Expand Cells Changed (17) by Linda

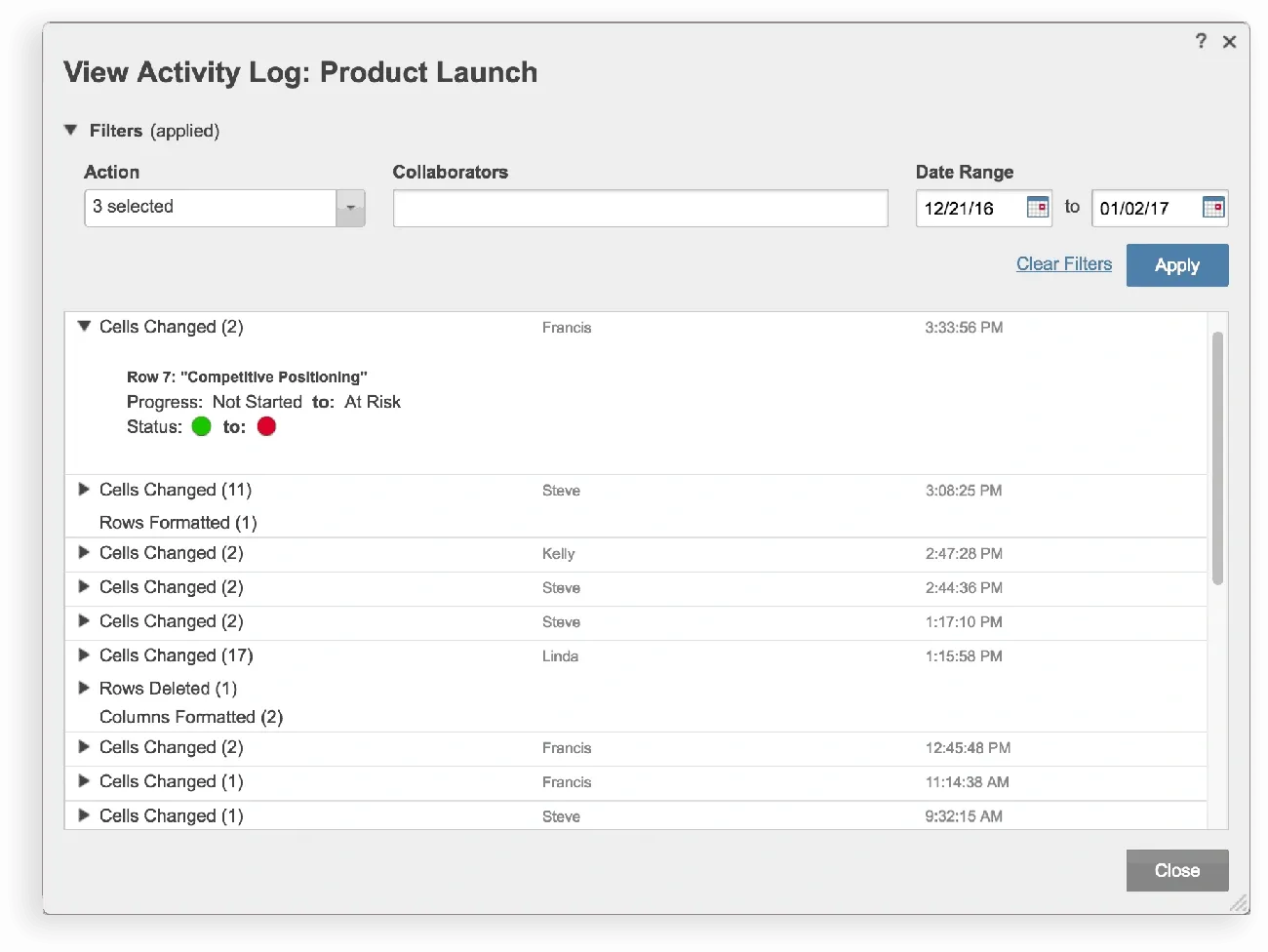pos(84,655)
